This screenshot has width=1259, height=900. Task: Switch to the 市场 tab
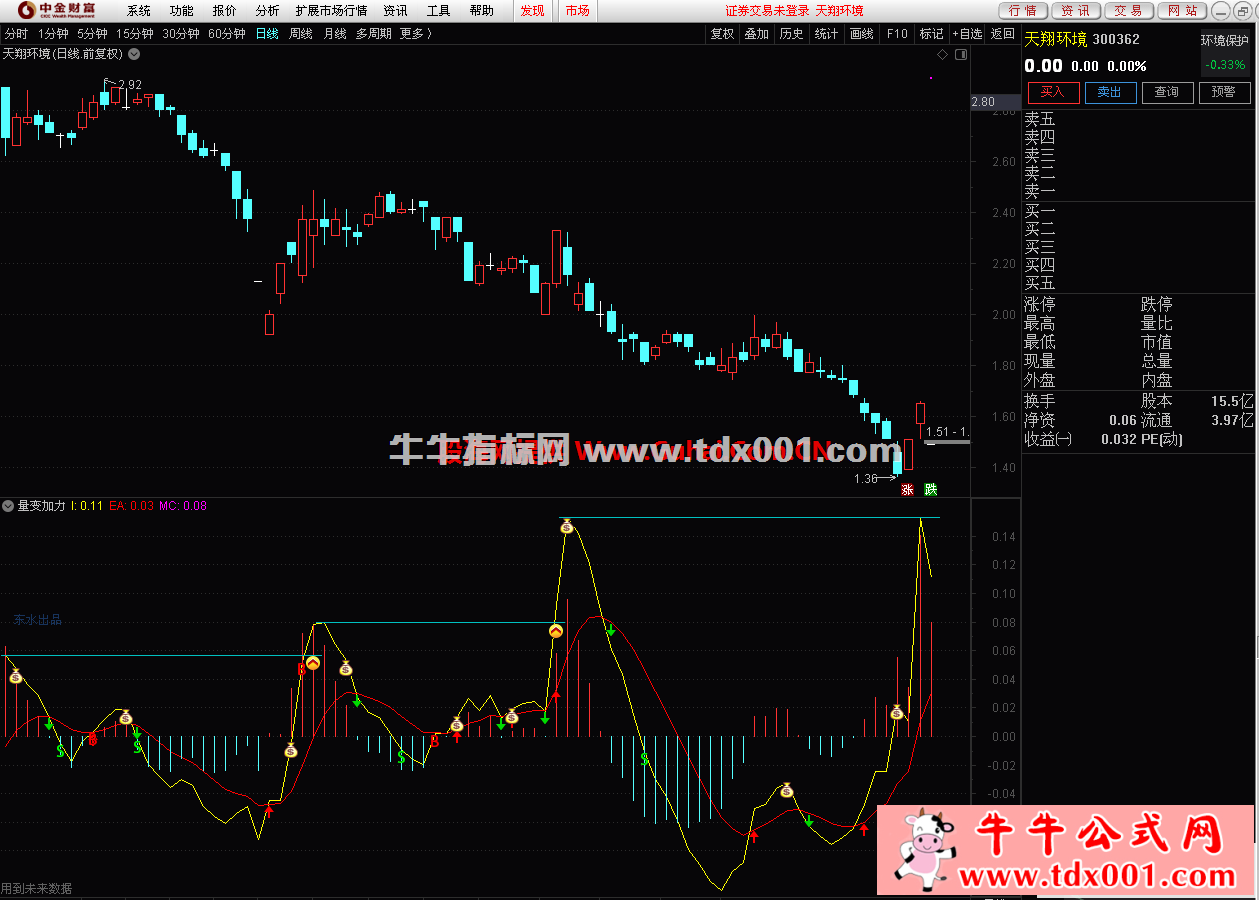(577, 11)
